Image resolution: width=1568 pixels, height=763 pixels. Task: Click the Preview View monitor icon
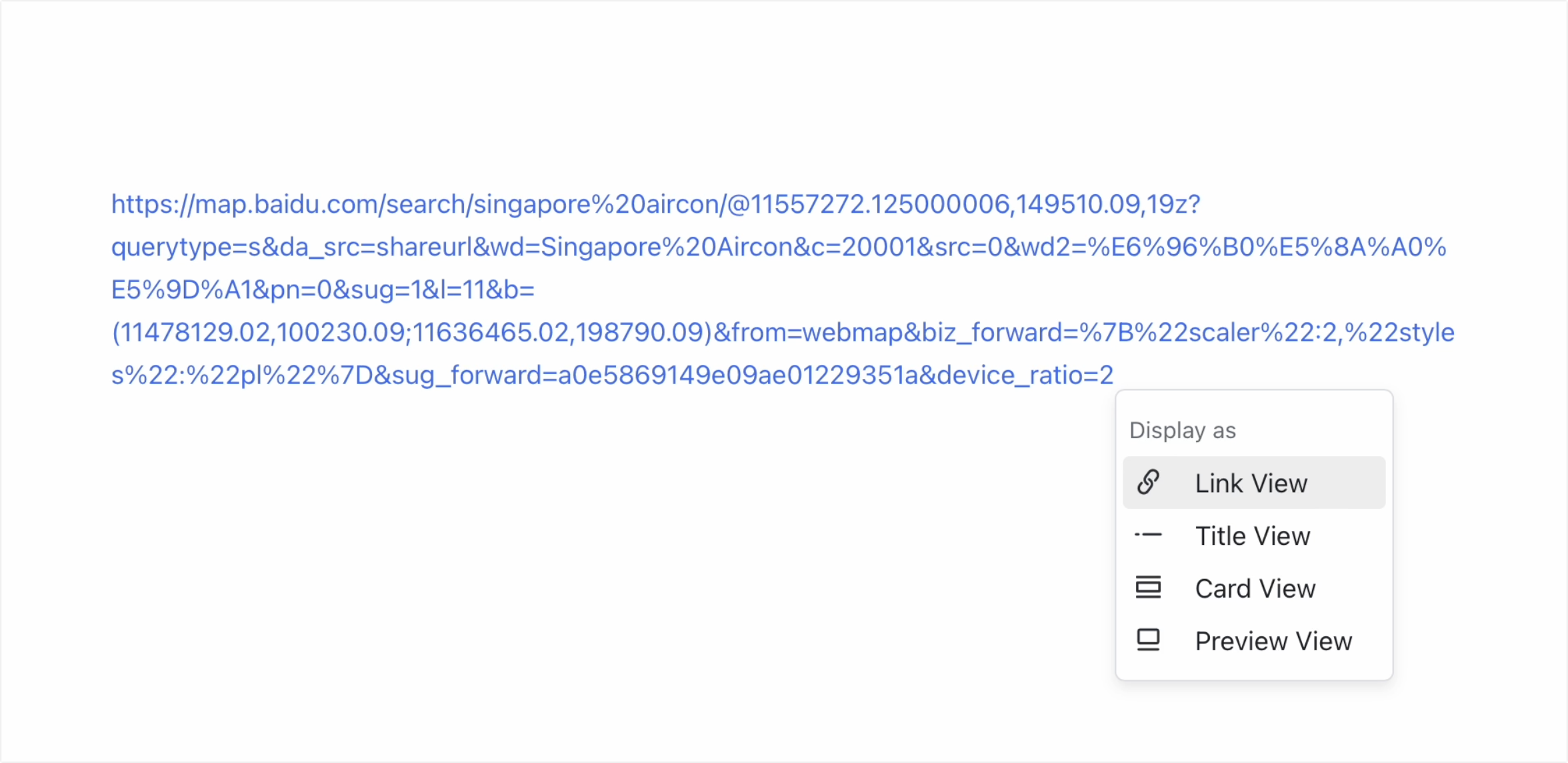1148,640
